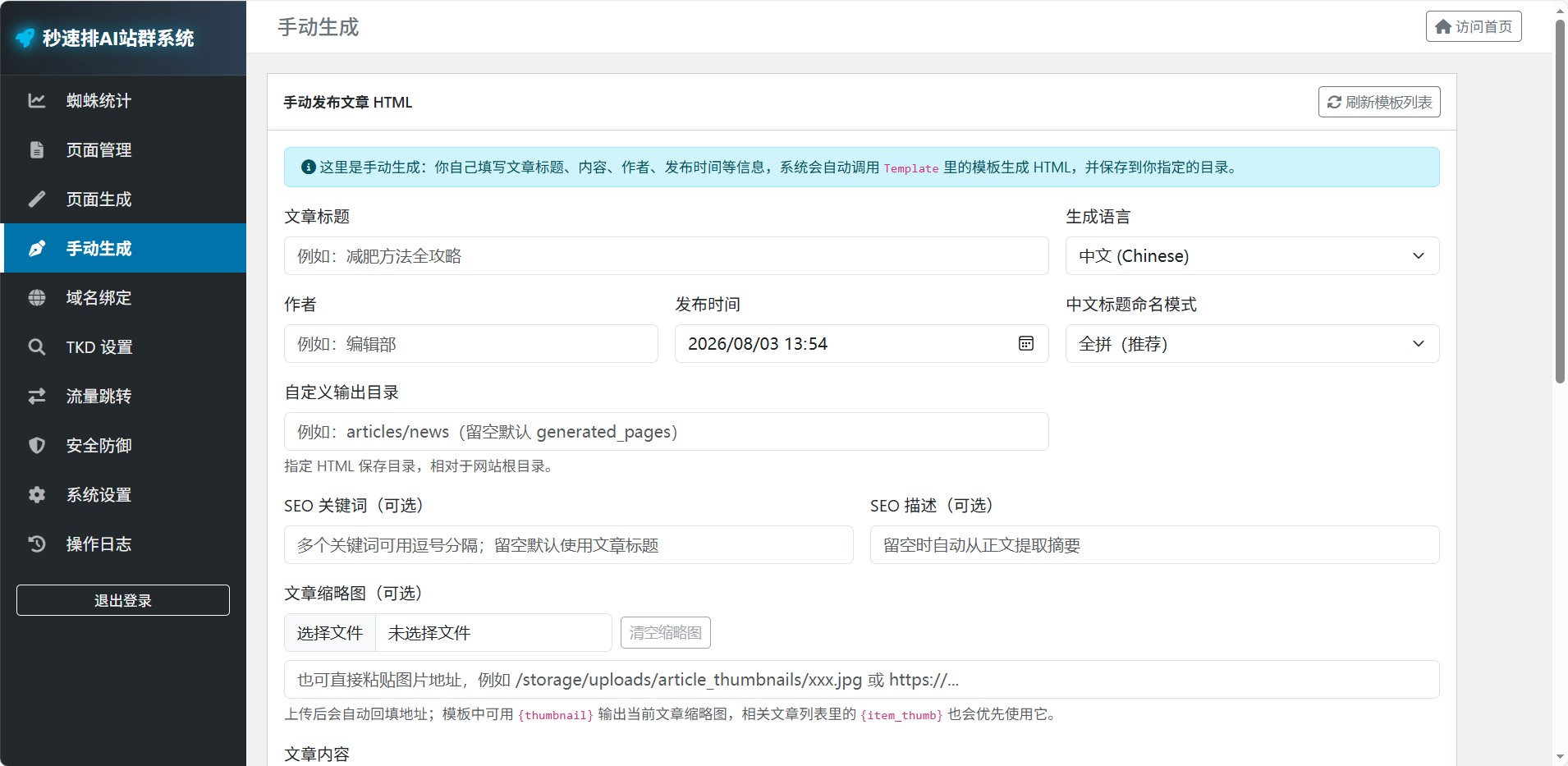Expand the 生成语言 language dropdown
The image size is (1568, 766).
click(1253, 256)
